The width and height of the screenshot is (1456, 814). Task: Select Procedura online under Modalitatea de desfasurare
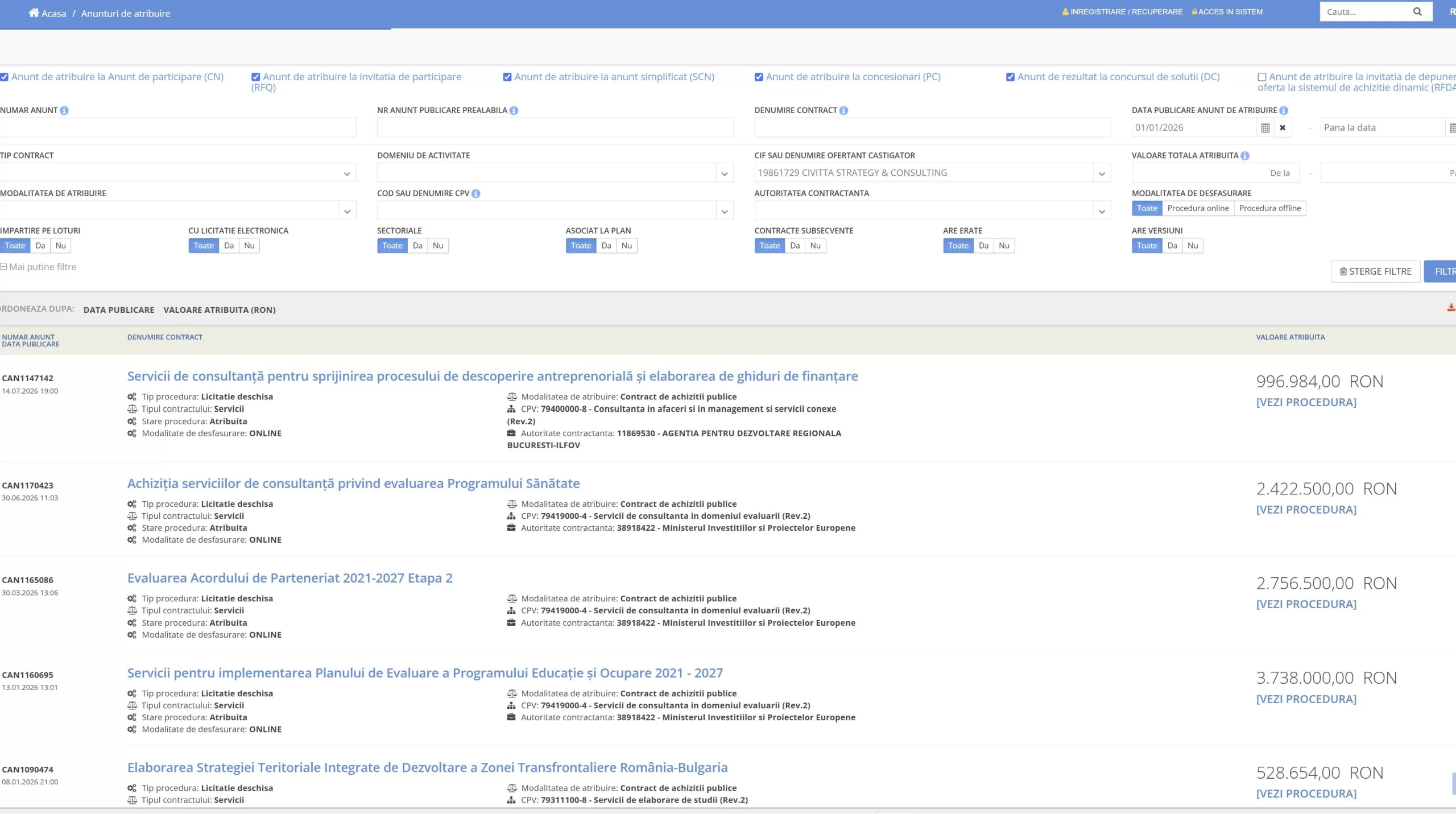pyautogui.click(x=1198, y=208)
